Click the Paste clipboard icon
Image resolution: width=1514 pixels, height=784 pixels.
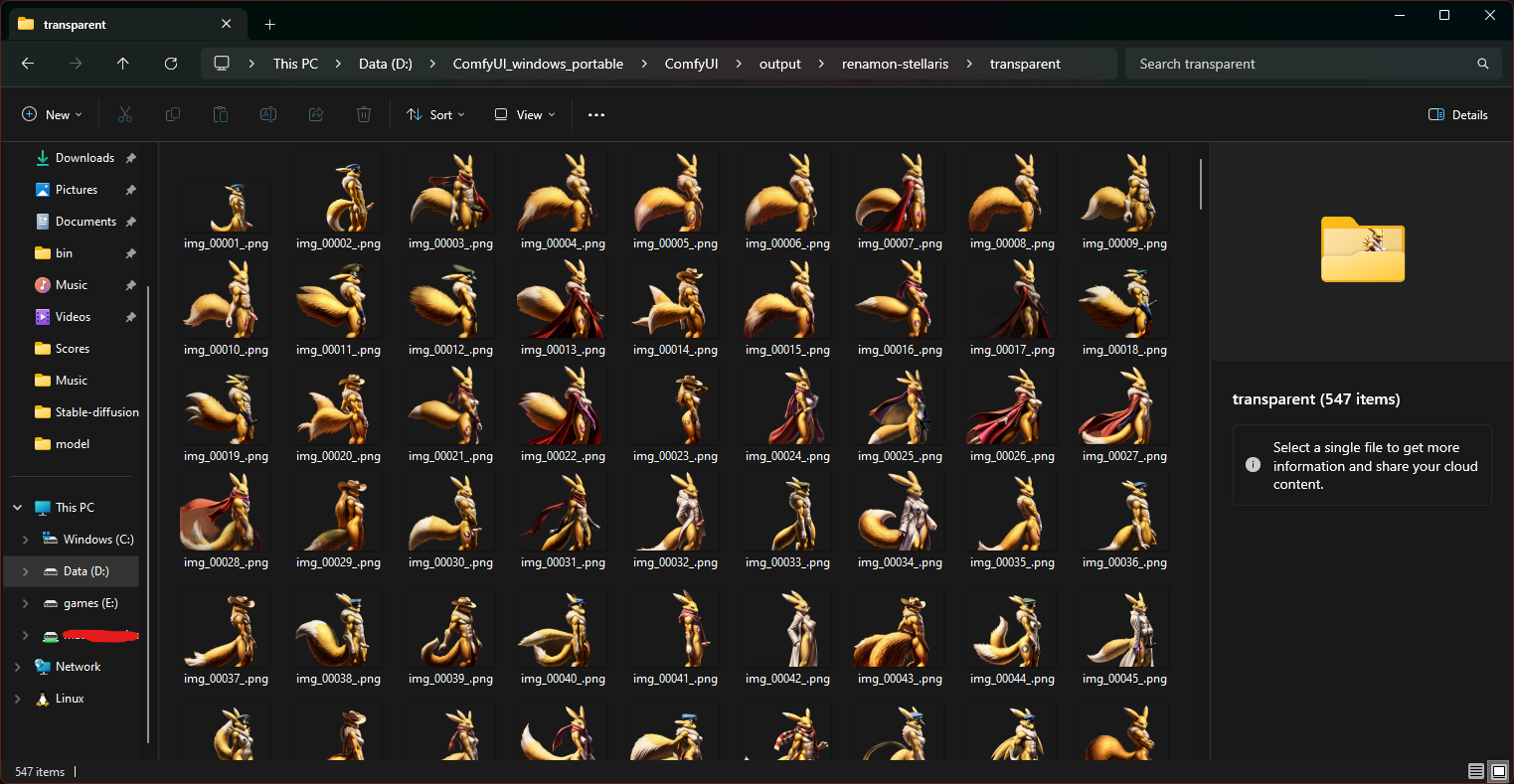(221, 115)
